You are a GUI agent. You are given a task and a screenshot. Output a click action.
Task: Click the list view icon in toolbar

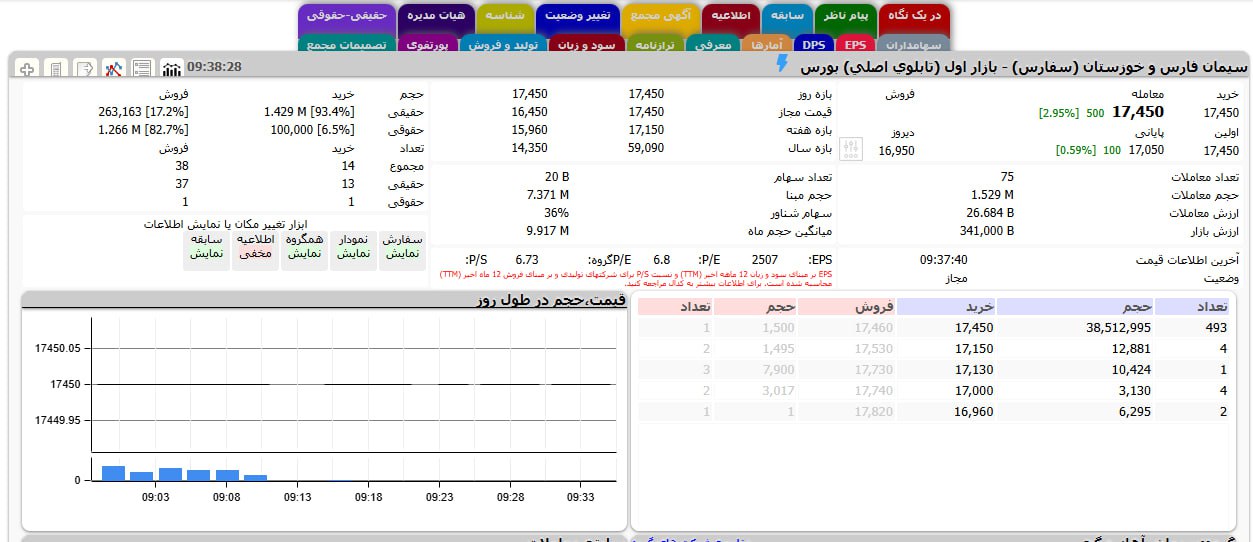point(143,68)
